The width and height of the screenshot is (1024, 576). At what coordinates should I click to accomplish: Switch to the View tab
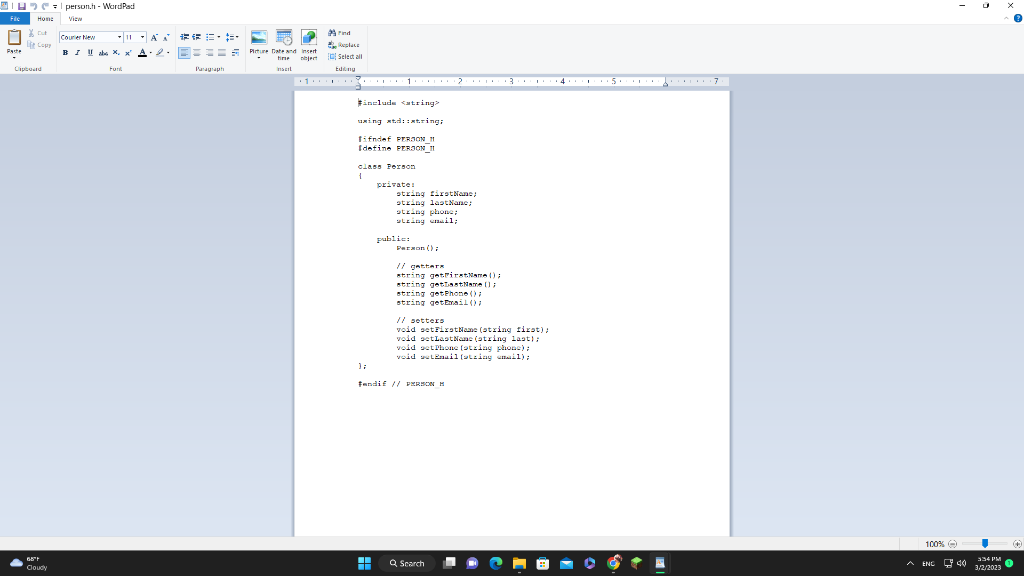pyautogui.click(x=76, y=18)
